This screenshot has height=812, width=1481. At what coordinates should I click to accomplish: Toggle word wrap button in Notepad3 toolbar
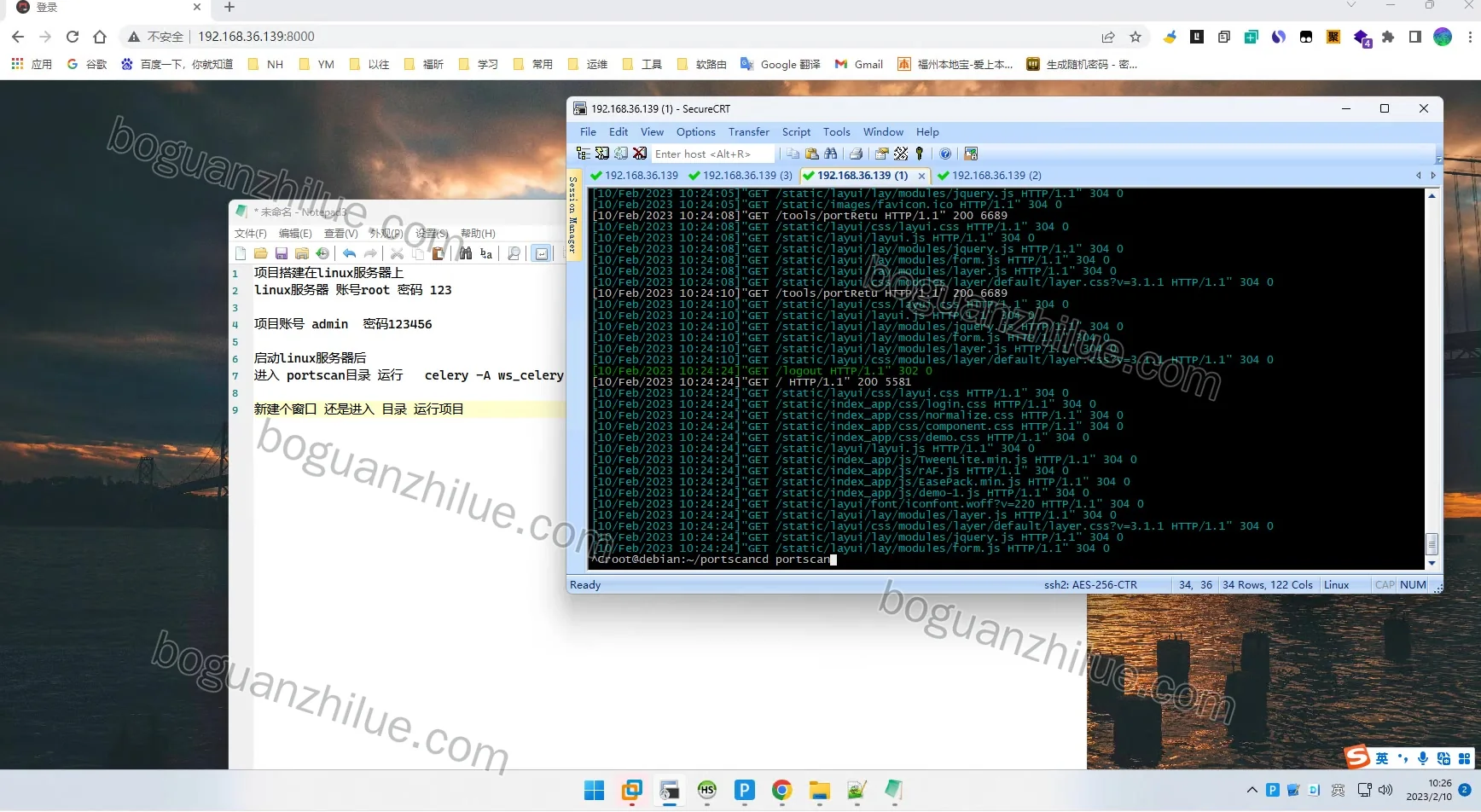tap(541, 253)
